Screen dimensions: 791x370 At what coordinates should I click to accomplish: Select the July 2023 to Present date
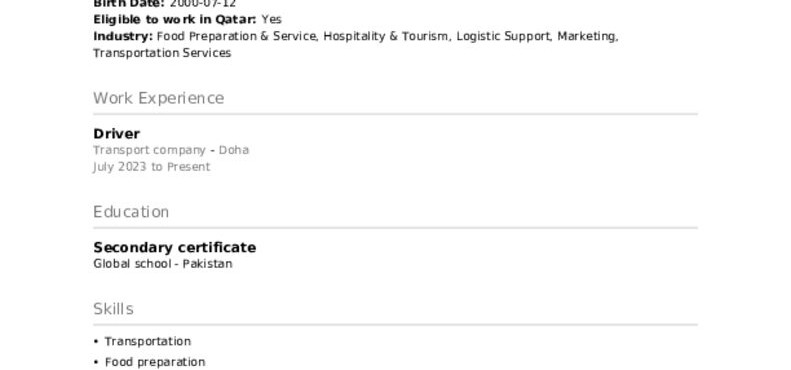[x=152, y=167]
